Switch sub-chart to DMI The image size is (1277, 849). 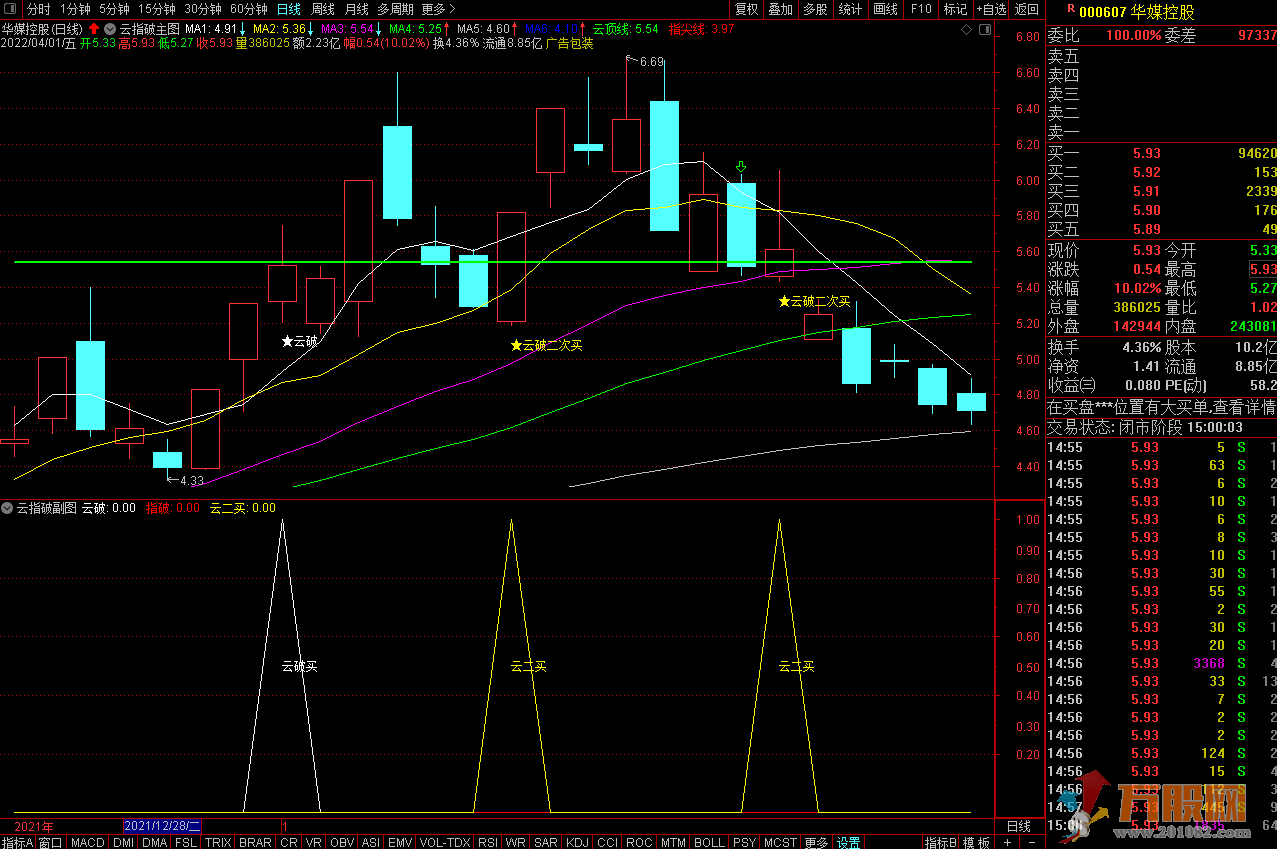pyautogui.click(x=123, y=842)
